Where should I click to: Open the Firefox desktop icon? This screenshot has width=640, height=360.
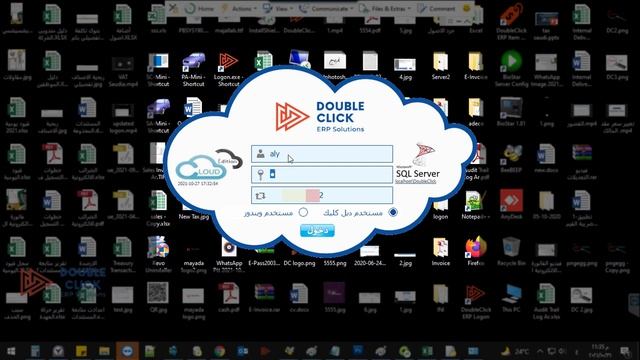point(476,251)
